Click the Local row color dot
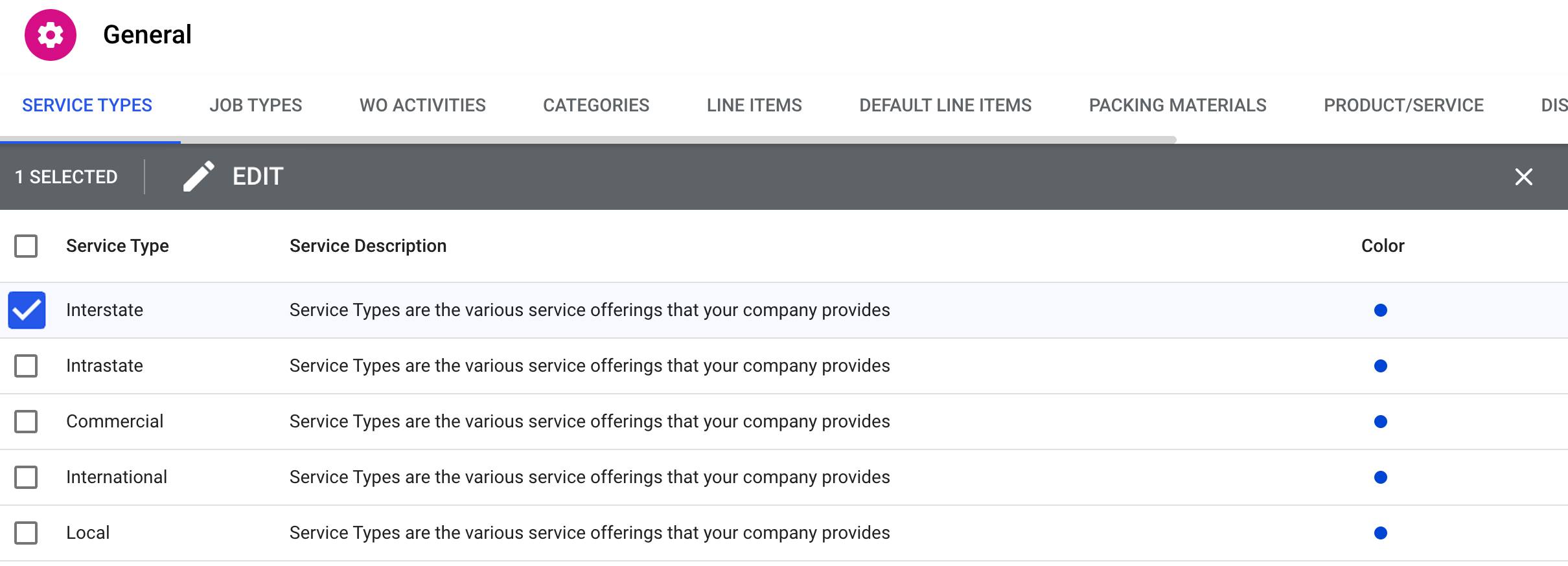1568x566 pixels. tap(1380, 533)
